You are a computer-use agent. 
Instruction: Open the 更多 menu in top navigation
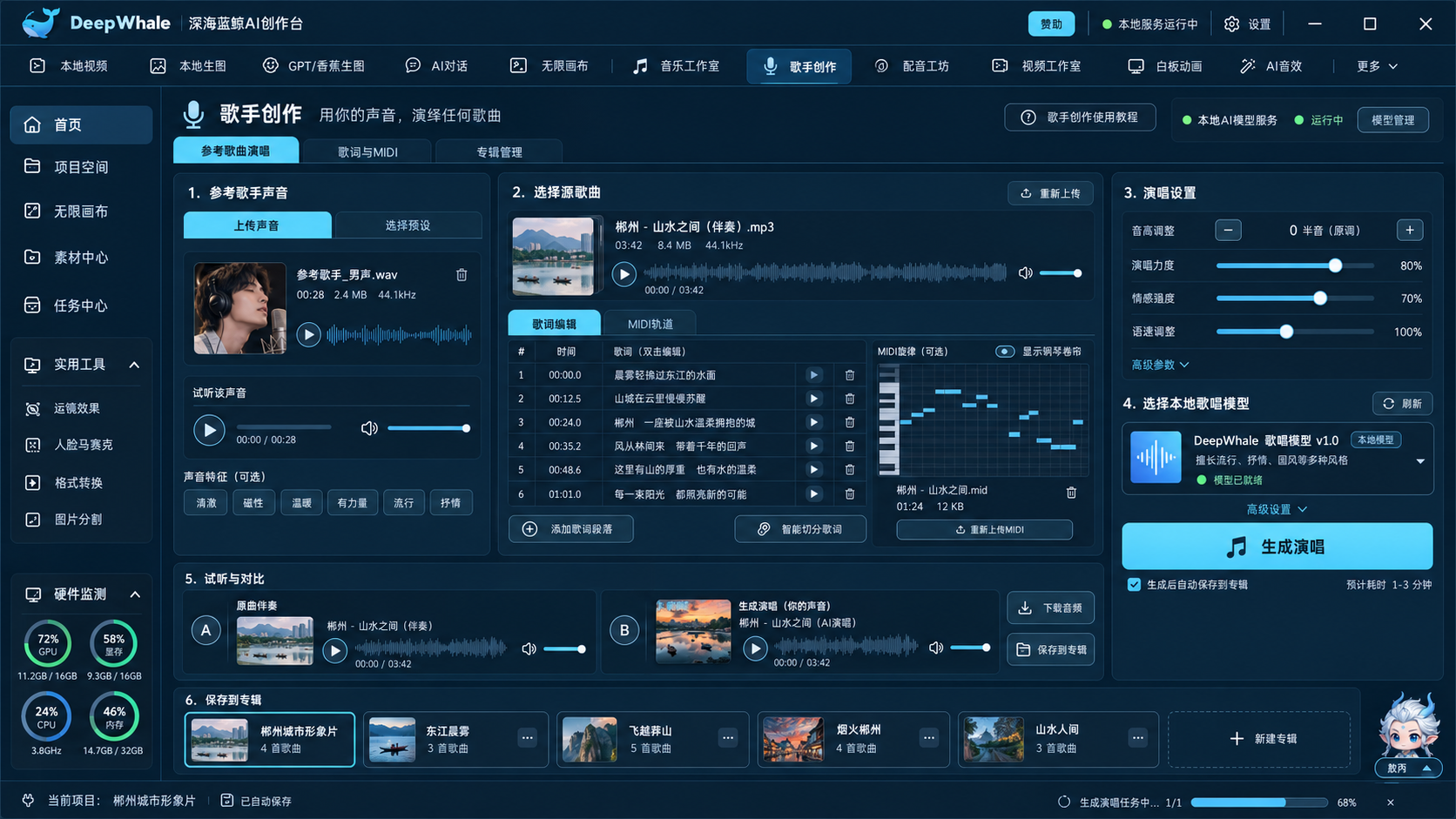1378,66
